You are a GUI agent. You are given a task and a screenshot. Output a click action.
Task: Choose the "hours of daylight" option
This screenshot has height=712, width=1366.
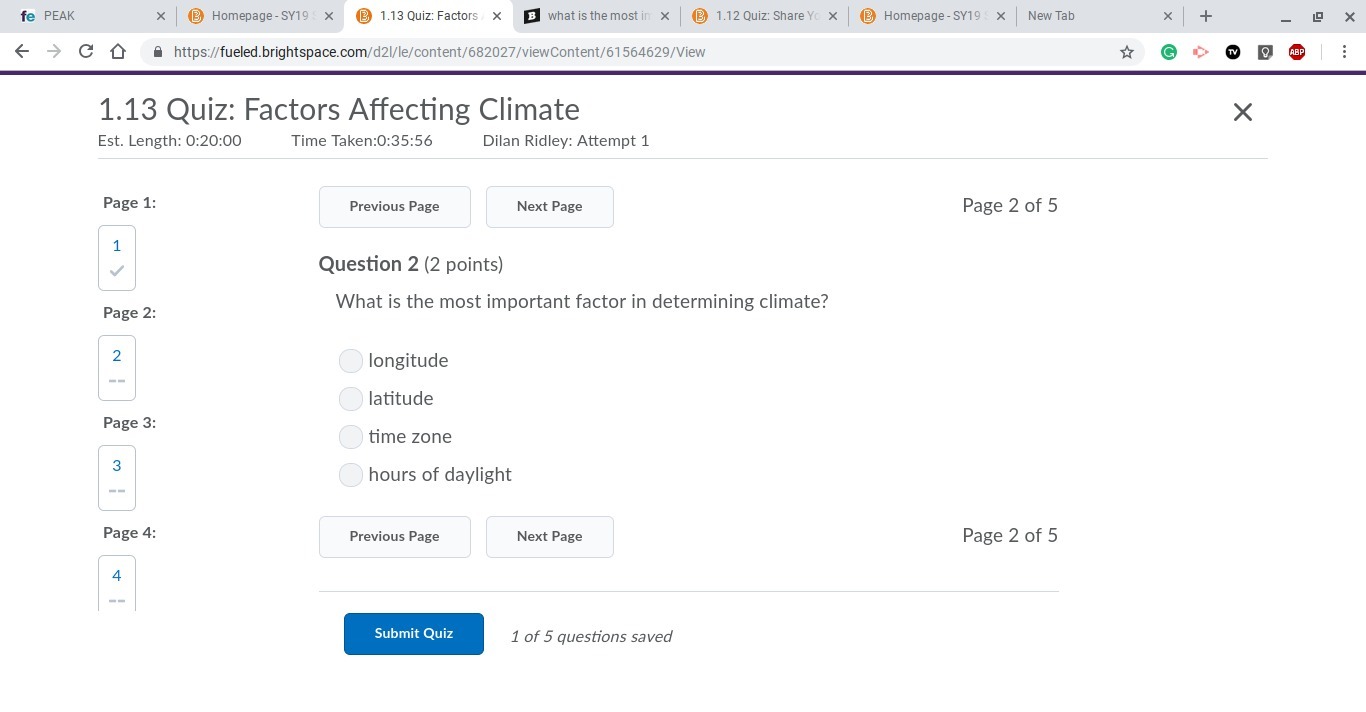tap(351, 475)
